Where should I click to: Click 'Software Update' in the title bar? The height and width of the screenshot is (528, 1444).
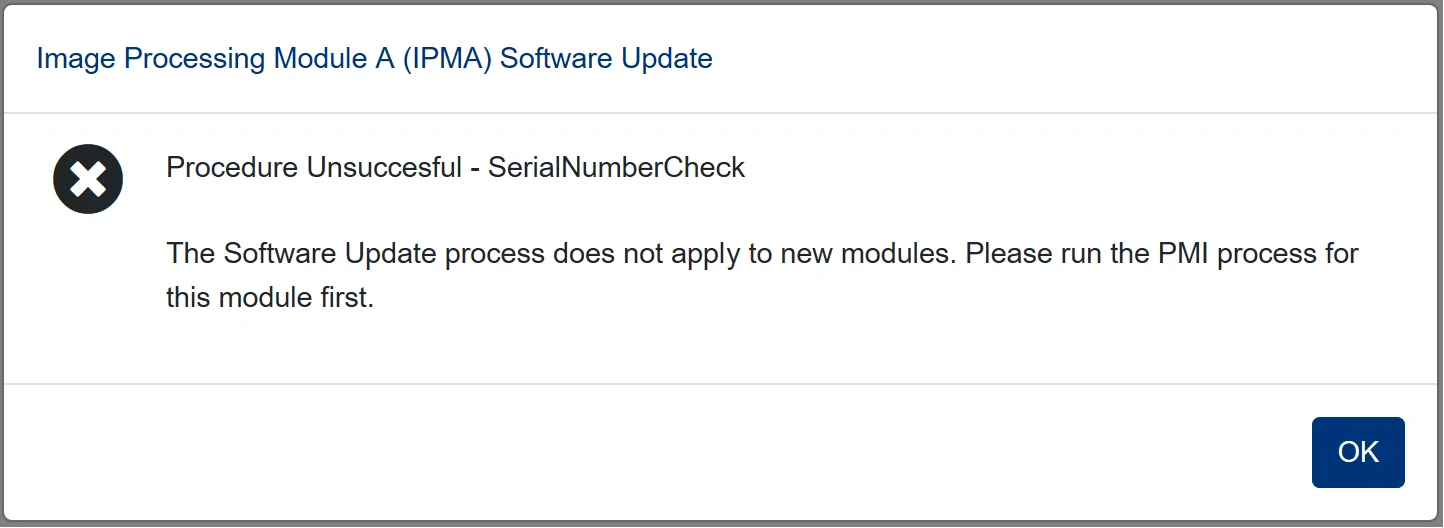(x=606, y=59)
